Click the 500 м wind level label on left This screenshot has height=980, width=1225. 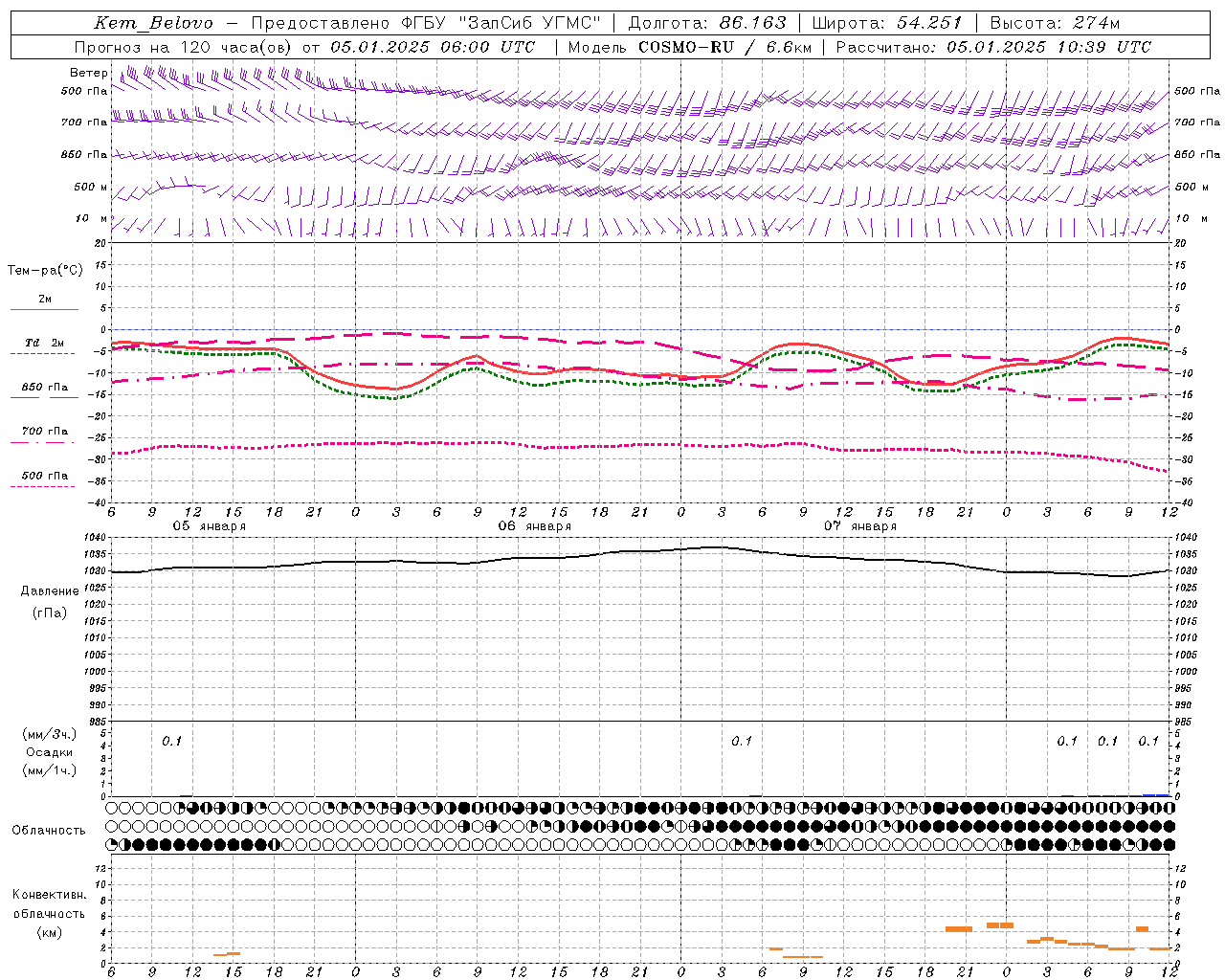[x=91, y=188]
